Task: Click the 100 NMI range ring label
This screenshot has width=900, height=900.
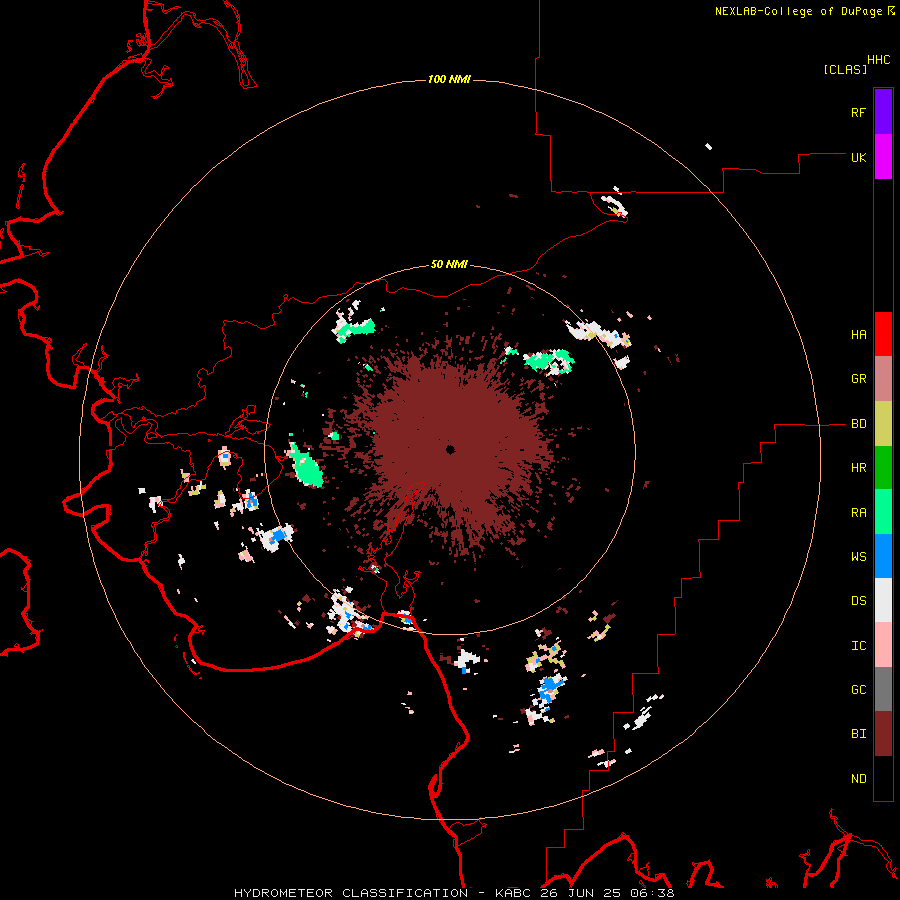Action: tap(449, 79)
